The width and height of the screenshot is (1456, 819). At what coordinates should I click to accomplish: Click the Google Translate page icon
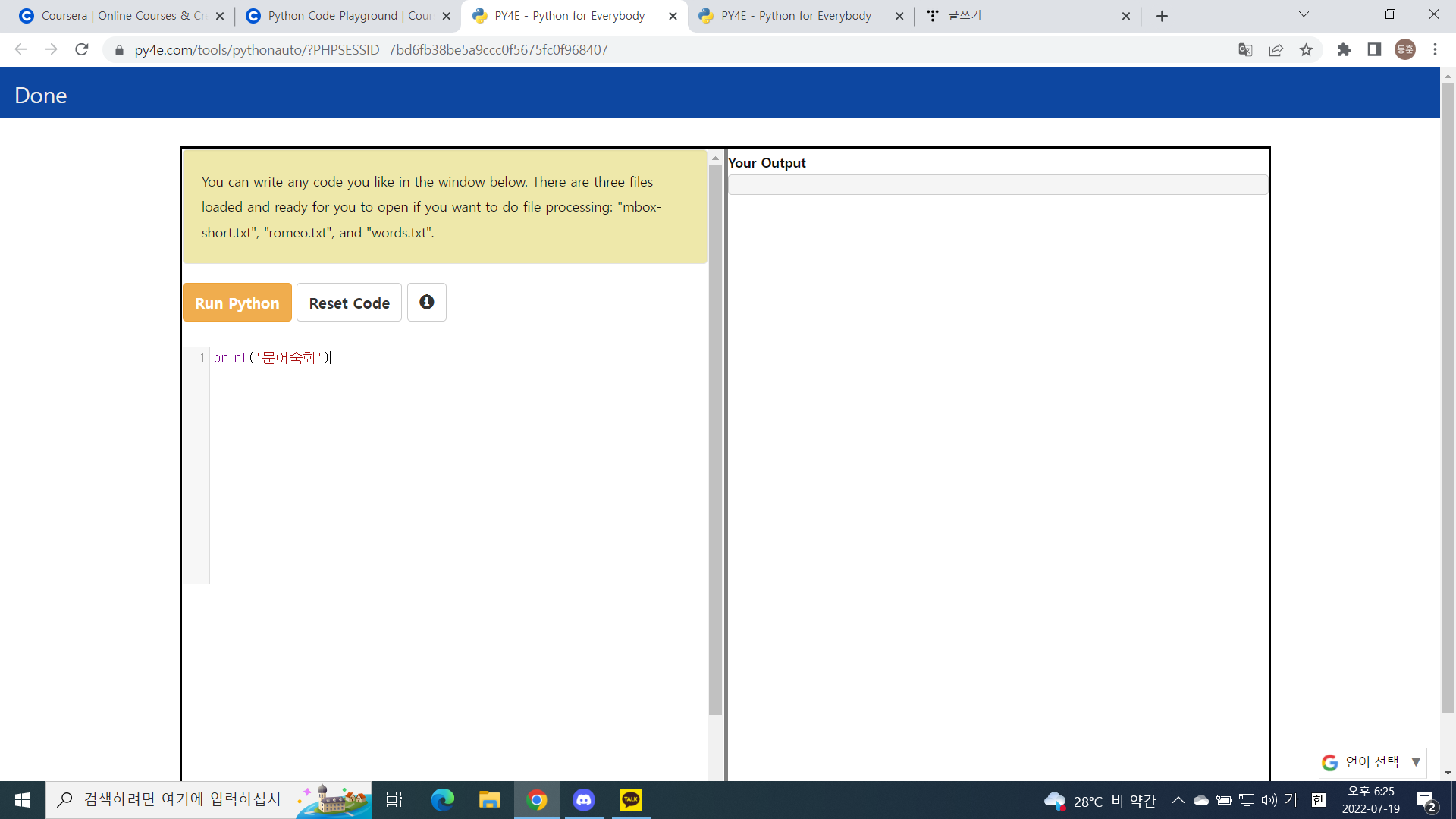pyautogui.click(x=1245, y=50)
